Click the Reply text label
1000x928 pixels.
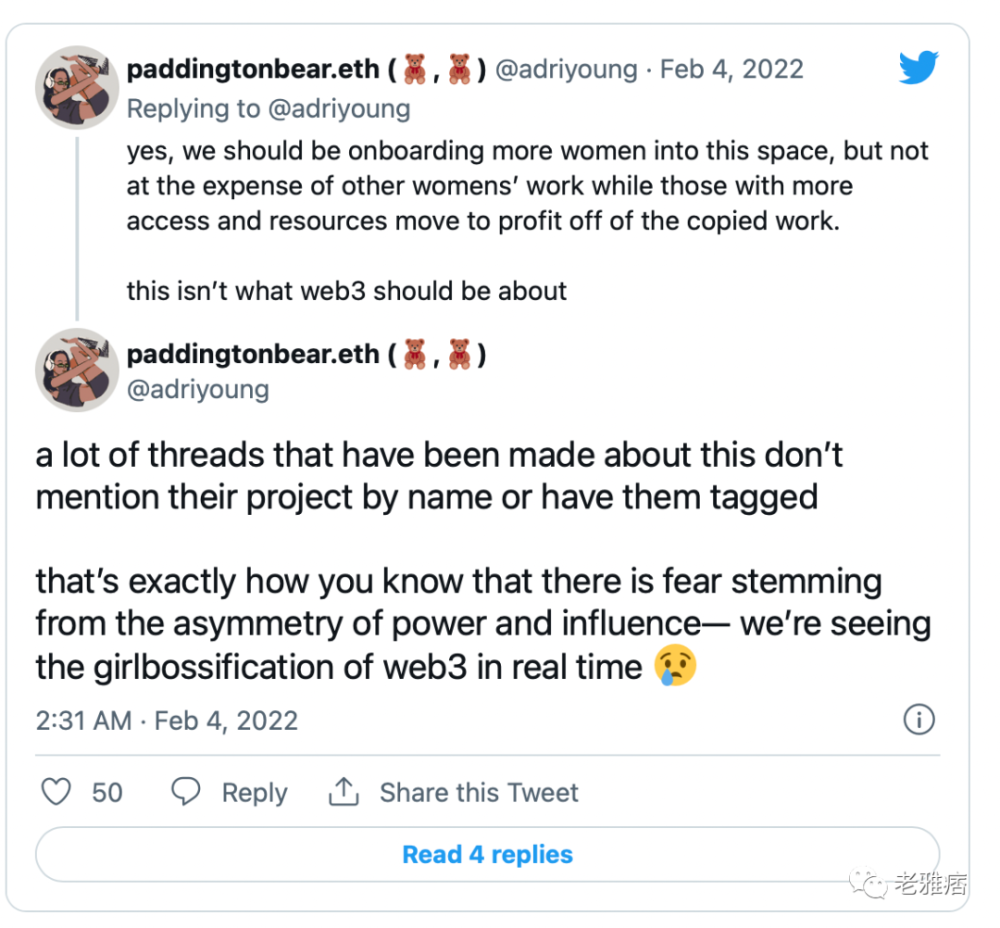254,793
